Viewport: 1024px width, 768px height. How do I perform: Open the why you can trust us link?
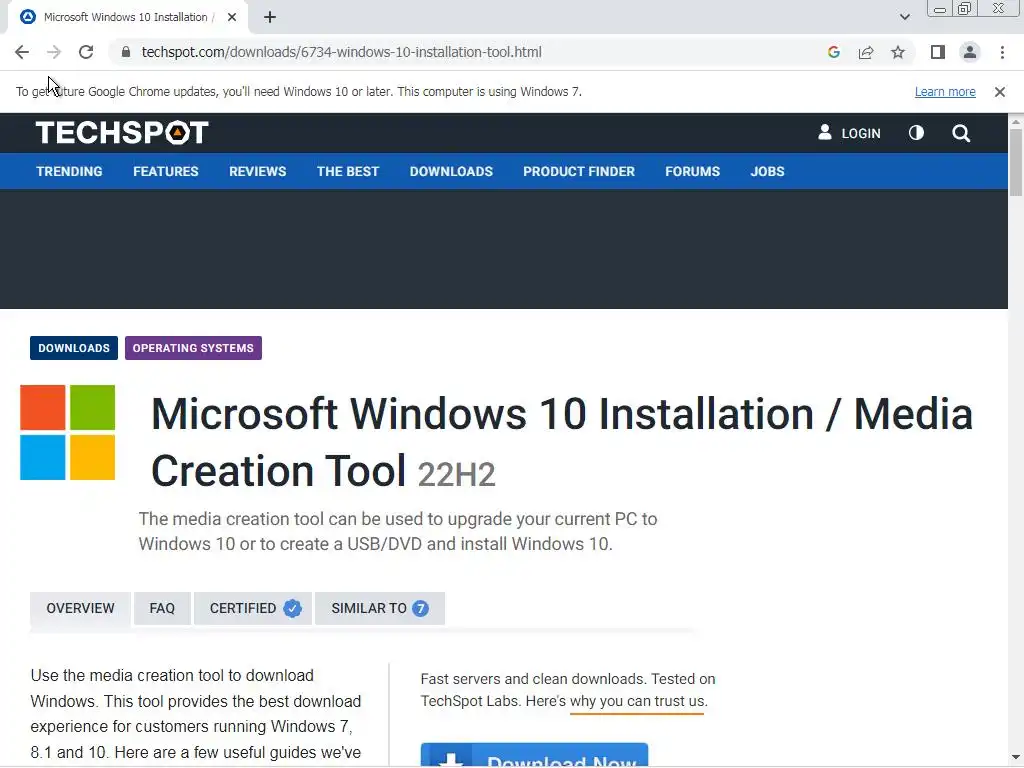[x=637, y=701]
